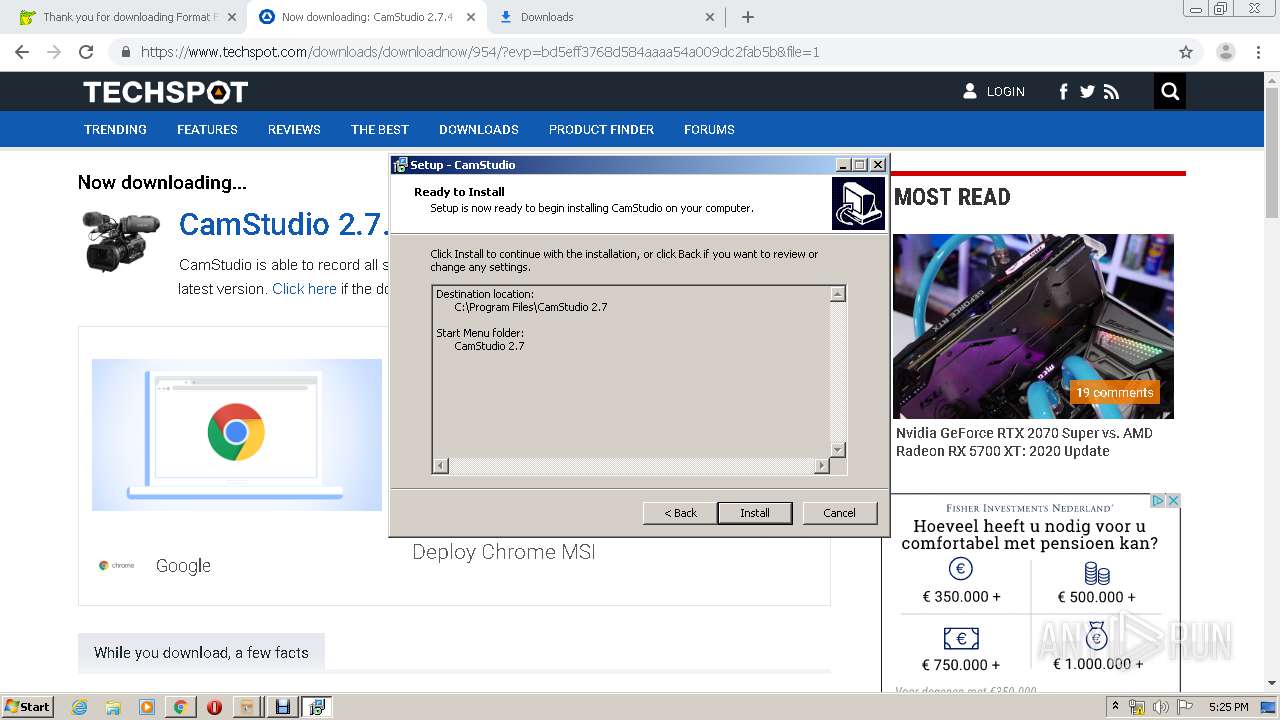Image resolution: width=1280 pixels, height=720 pixels.
Task: Cancel the CamStudio installation
Action: click(x=840, y=513)
